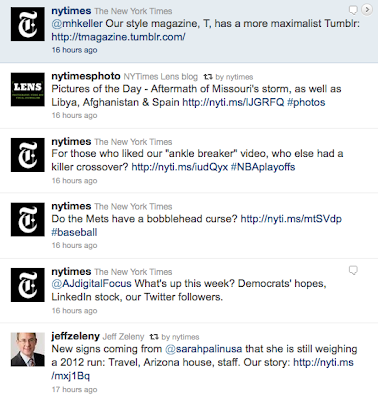Click the jeffzeleny username
Viewport: 378px width, 400px height.
tap(76, 336)
